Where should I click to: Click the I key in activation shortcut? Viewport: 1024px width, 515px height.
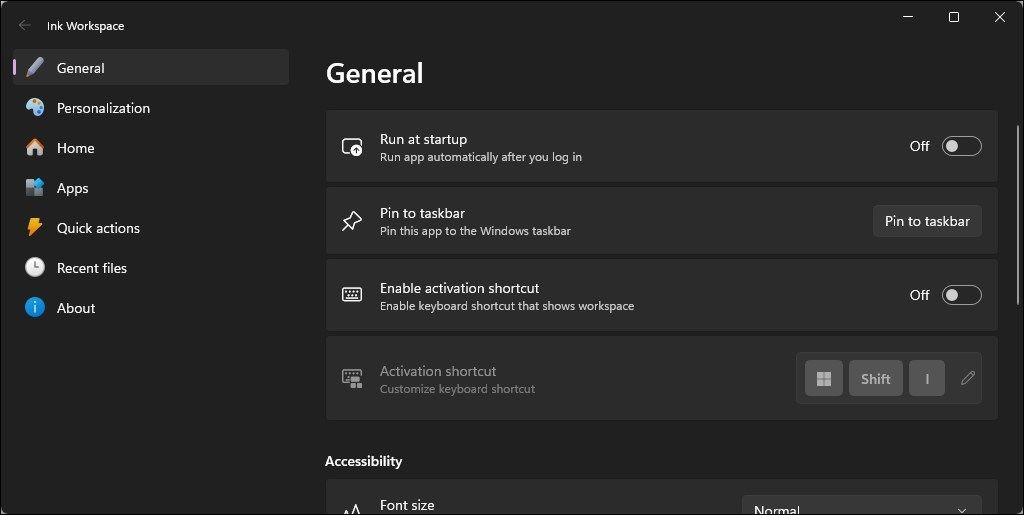click(x=927, y=378)
